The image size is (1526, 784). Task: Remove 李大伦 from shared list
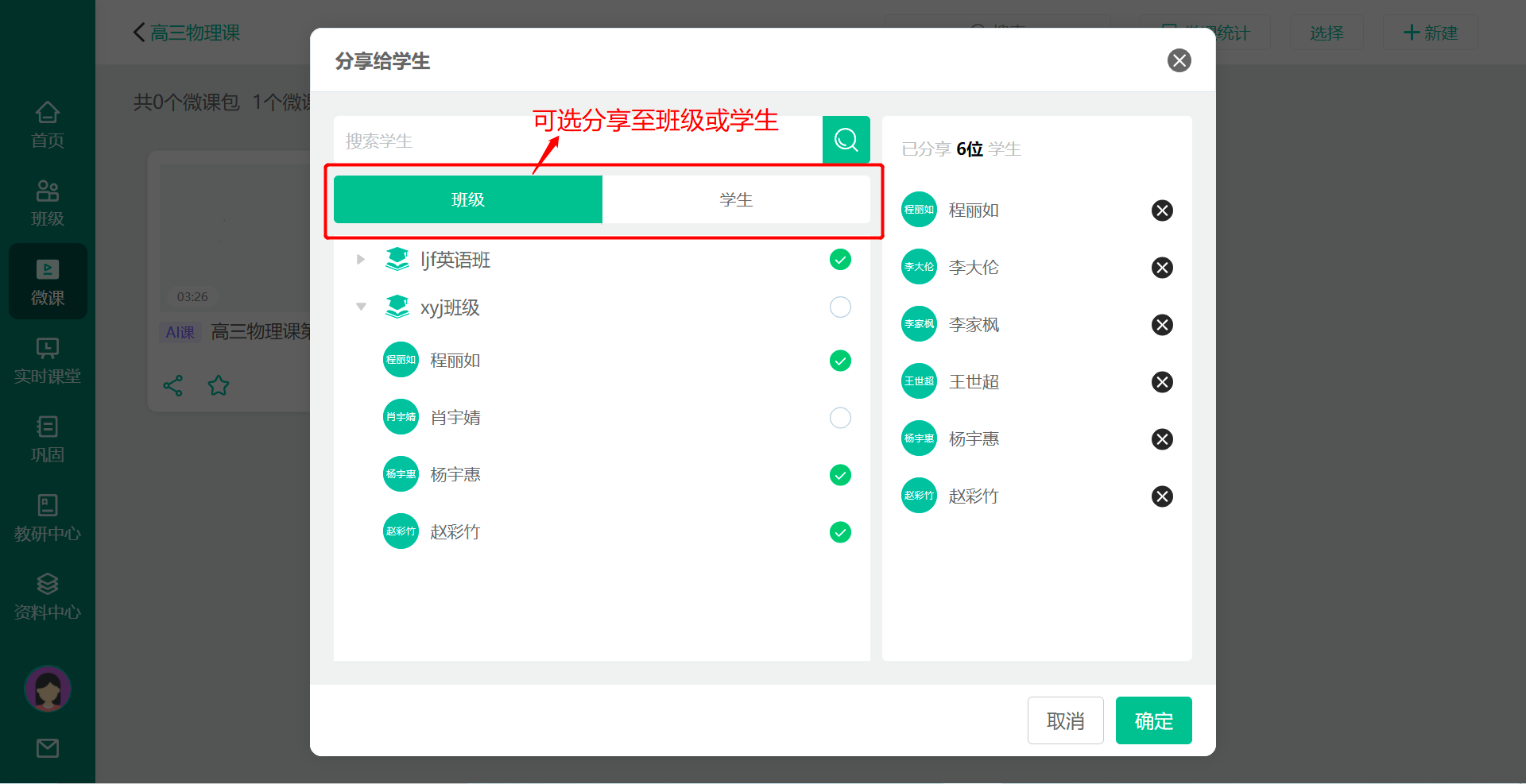coord(1162,268)
